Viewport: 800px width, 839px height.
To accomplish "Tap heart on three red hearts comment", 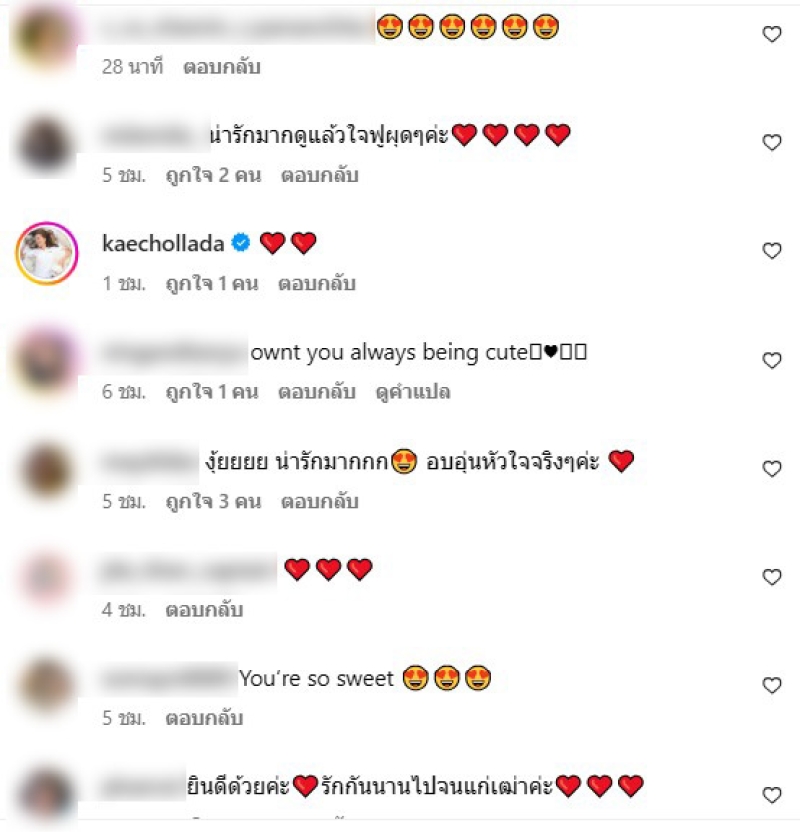I will coord(772,577).
